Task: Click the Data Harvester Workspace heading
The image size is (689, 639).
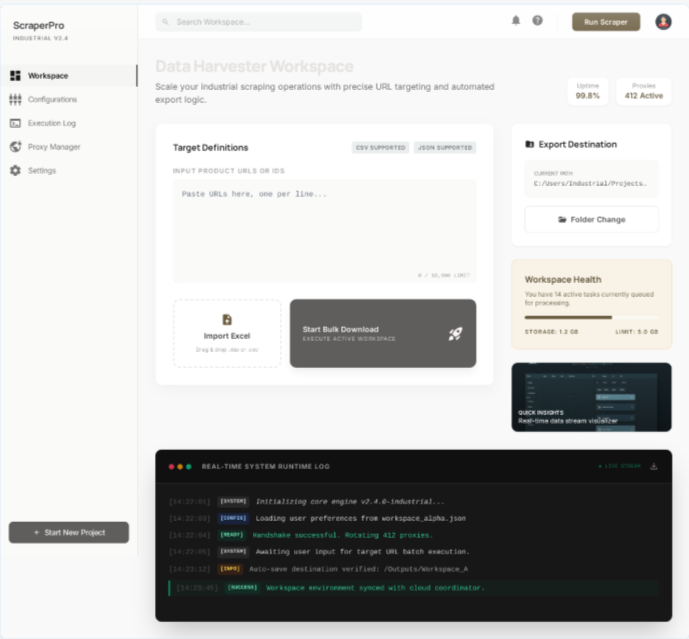Action: pos(254,66)
